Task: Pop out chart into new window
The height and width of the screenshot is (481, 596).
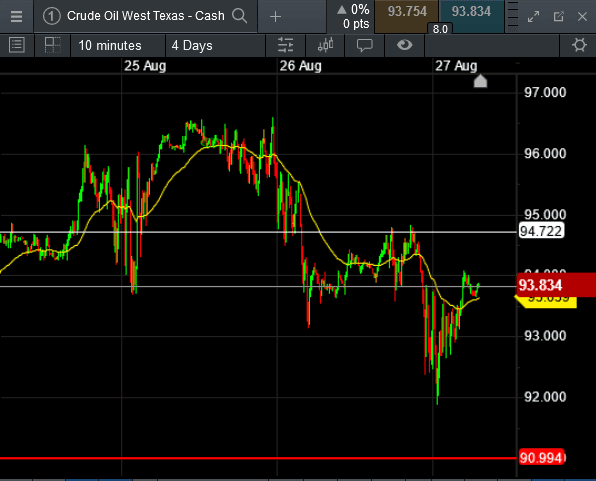Action: 558,16
